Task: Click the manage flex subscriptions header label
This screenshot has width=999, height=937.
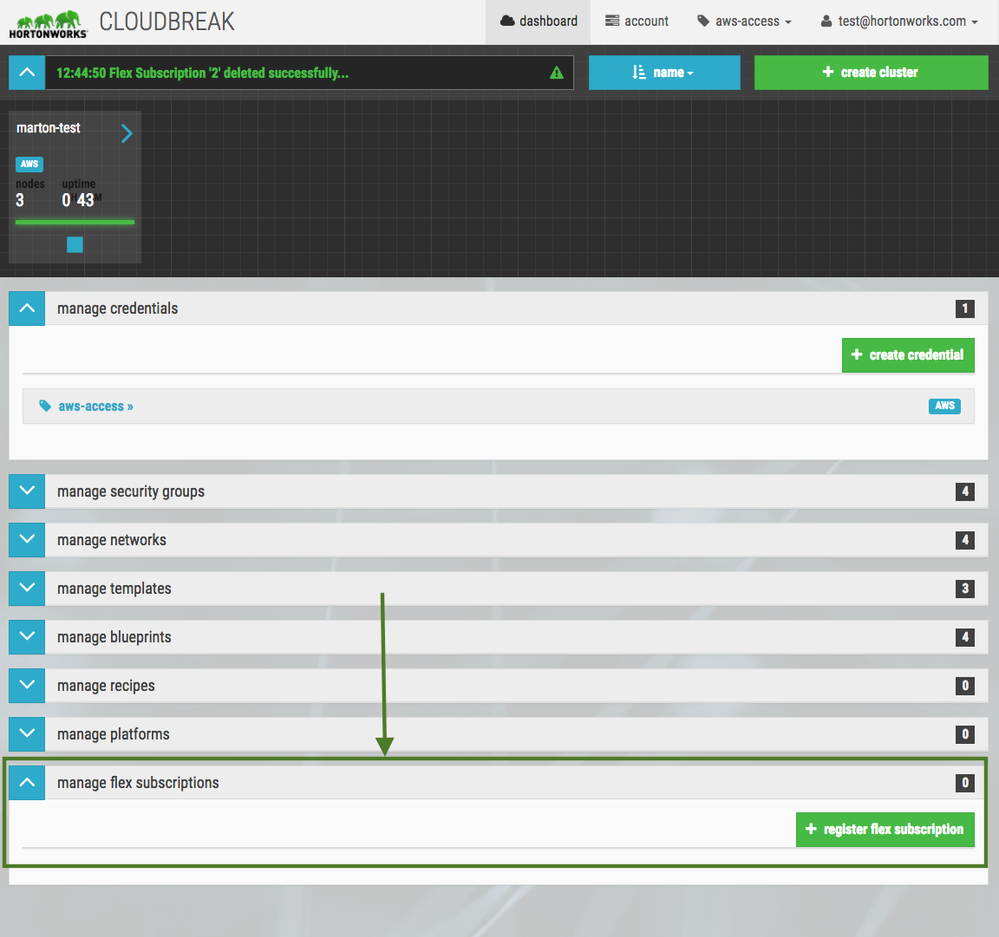Action: pyautogui.click(x=138, y=783)
